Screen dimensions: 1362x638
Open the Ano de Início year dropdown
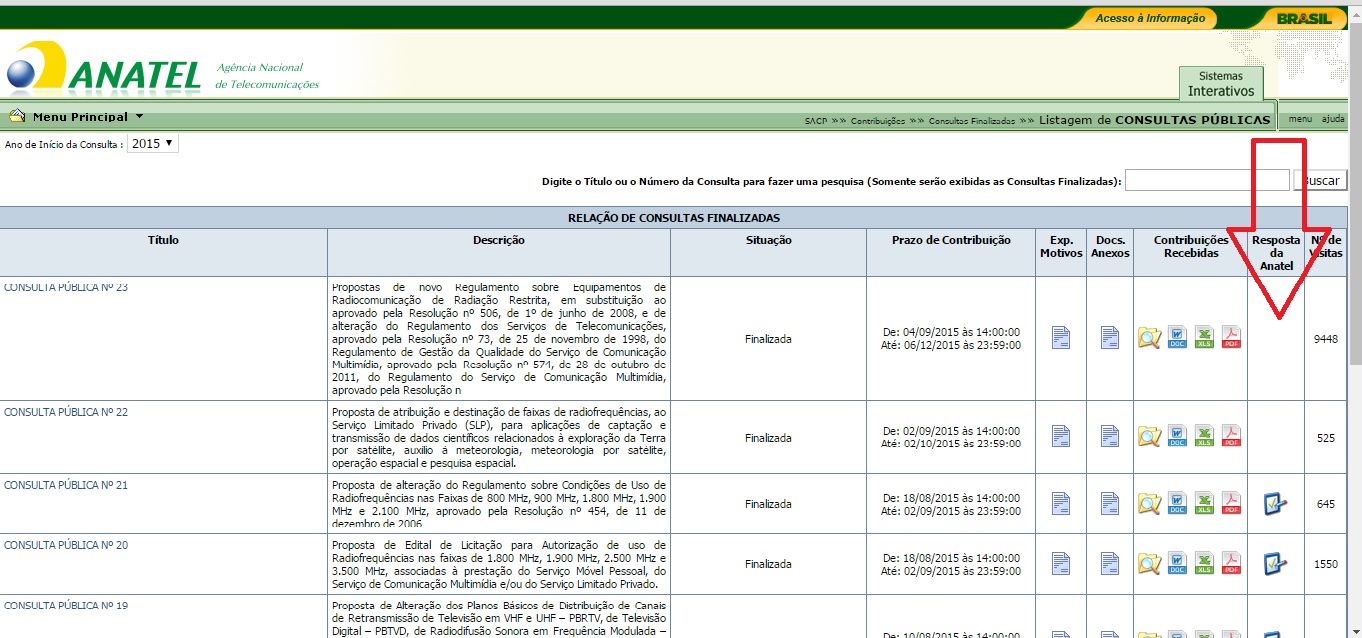click(153, 144)
